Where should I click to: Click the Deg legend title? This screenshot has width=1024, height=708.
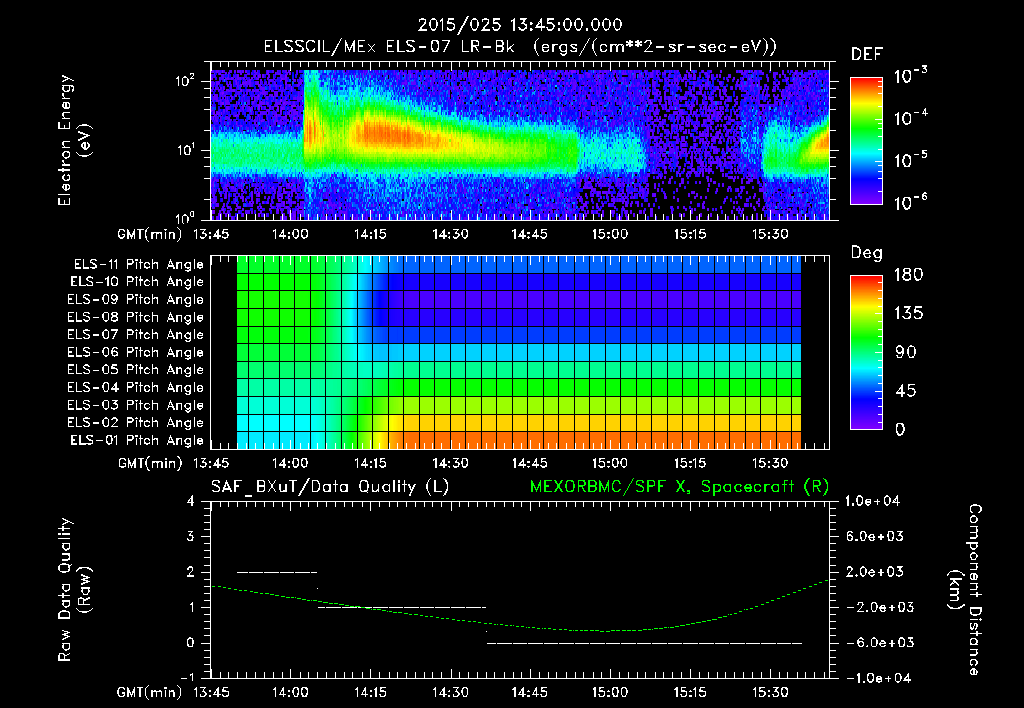point(867,253)
